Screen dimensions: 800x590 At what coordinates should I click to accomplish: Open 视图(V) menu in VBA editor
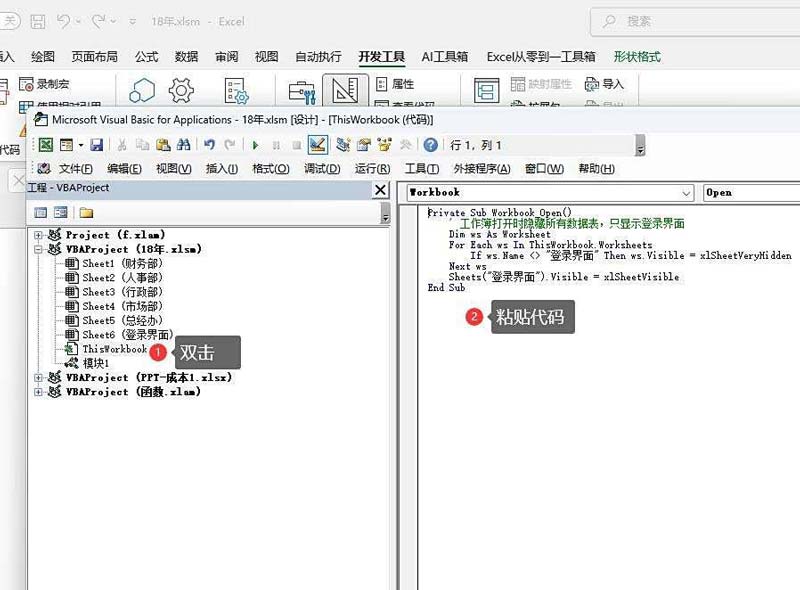[173, 168]
